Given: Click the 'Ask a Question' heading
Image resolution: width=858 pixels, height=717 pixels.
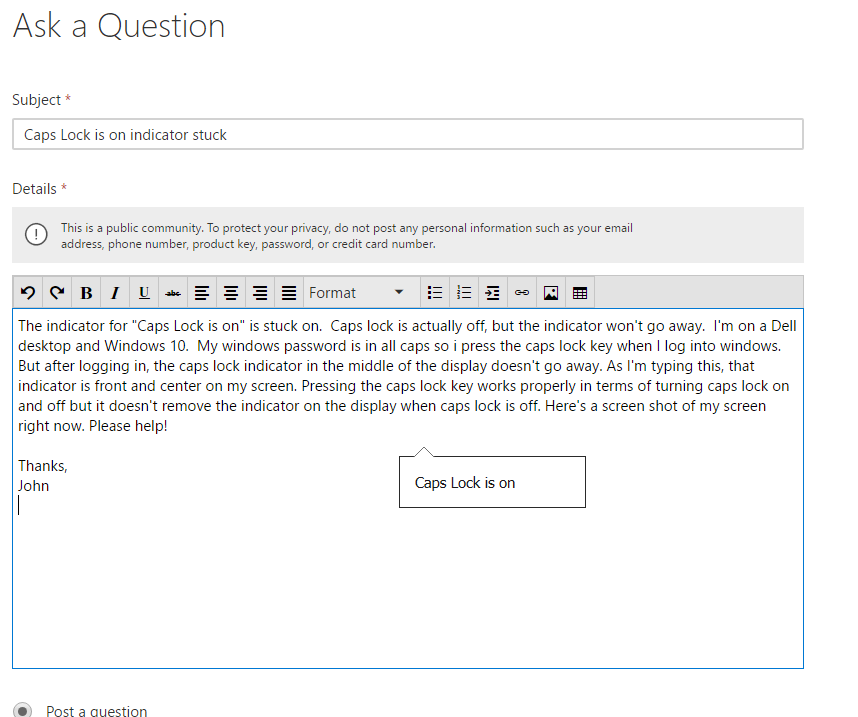Looking at the screenshot, I should pos(119,26).
